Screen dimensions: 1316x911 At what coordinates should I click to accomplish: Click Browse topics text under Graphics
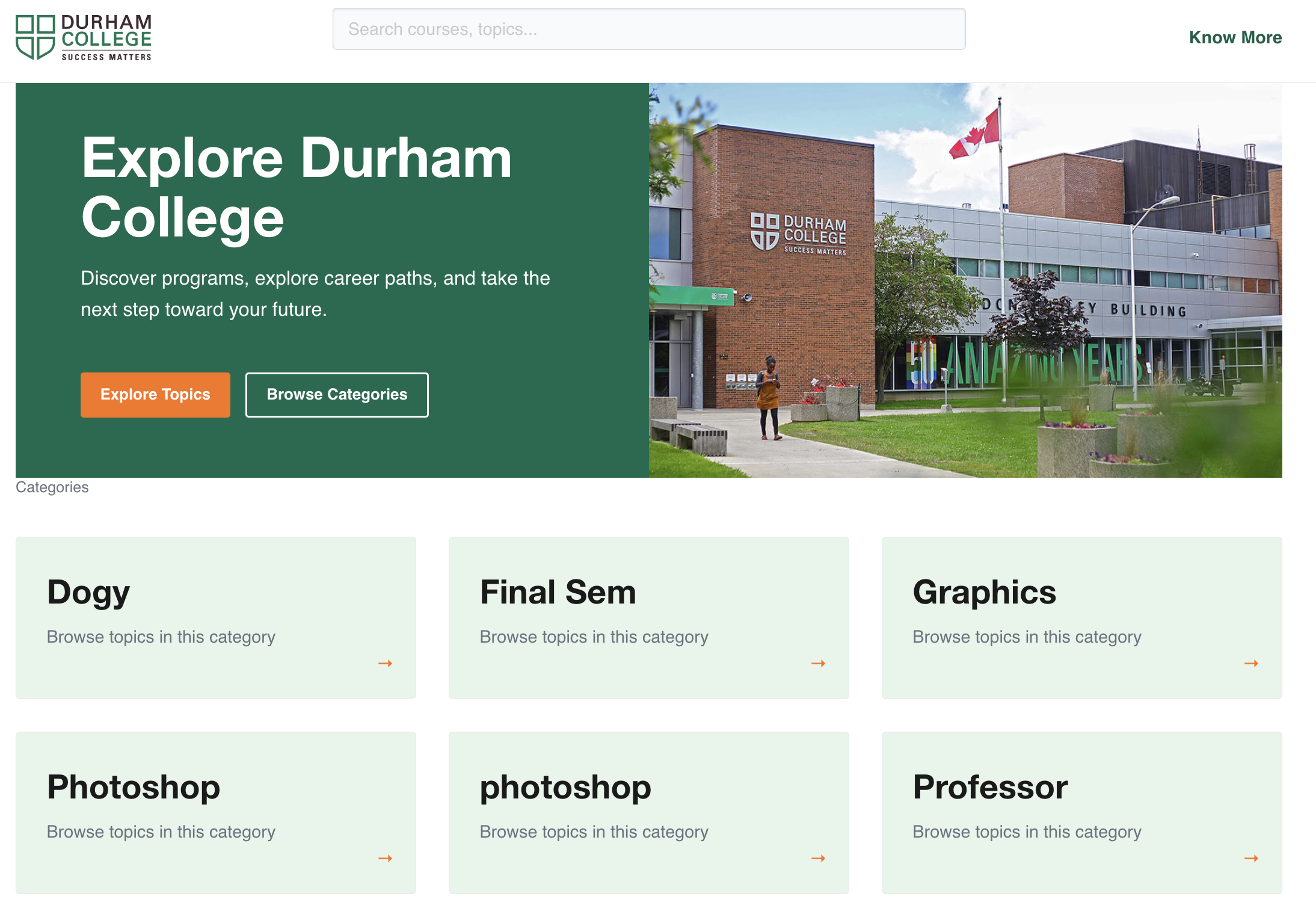(x=1027, y=637)
